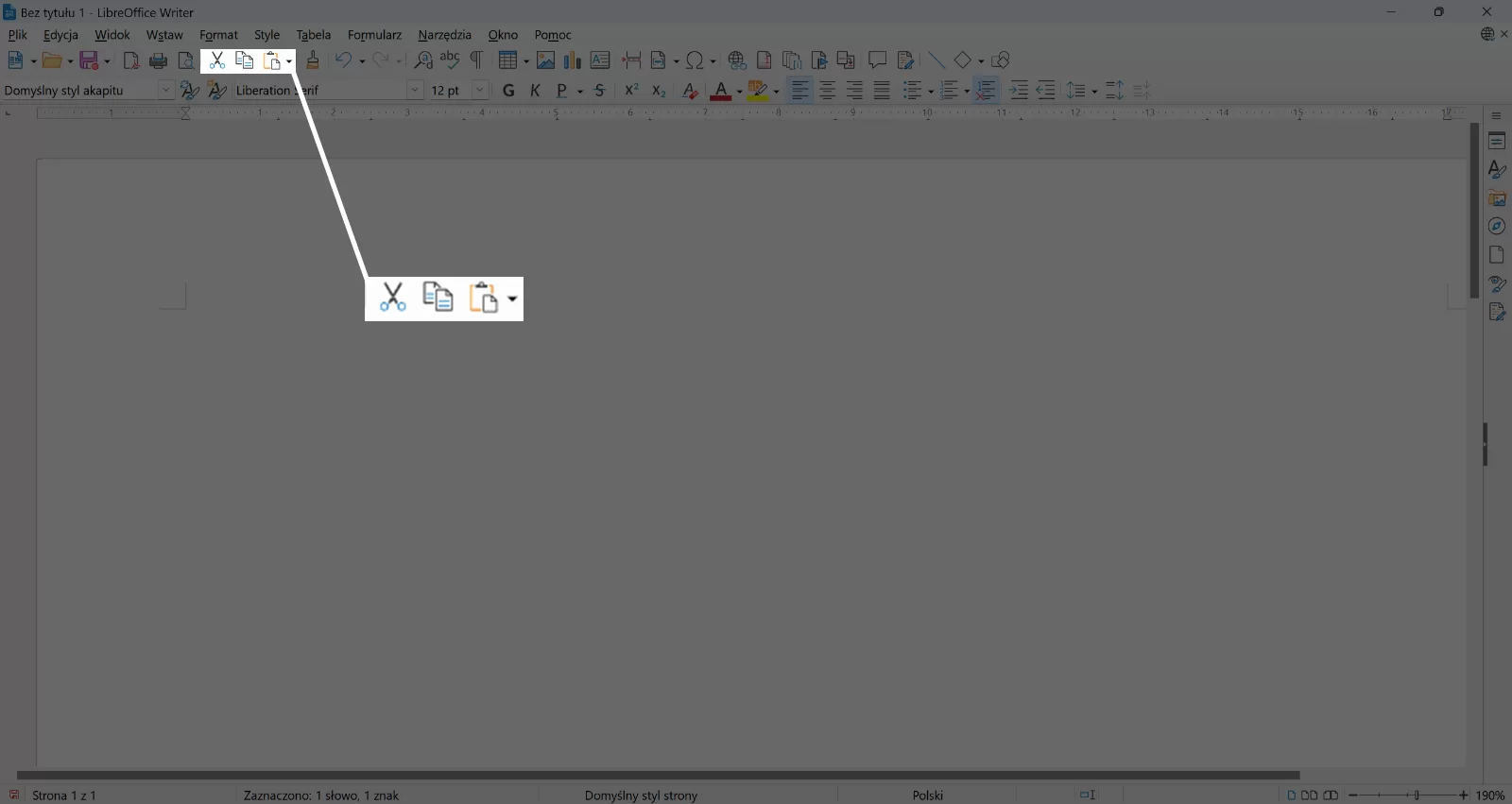The width and height of the screenshot is (1512, 804).
Task: Run the spelling check abc icon
Action: (450, 60)
